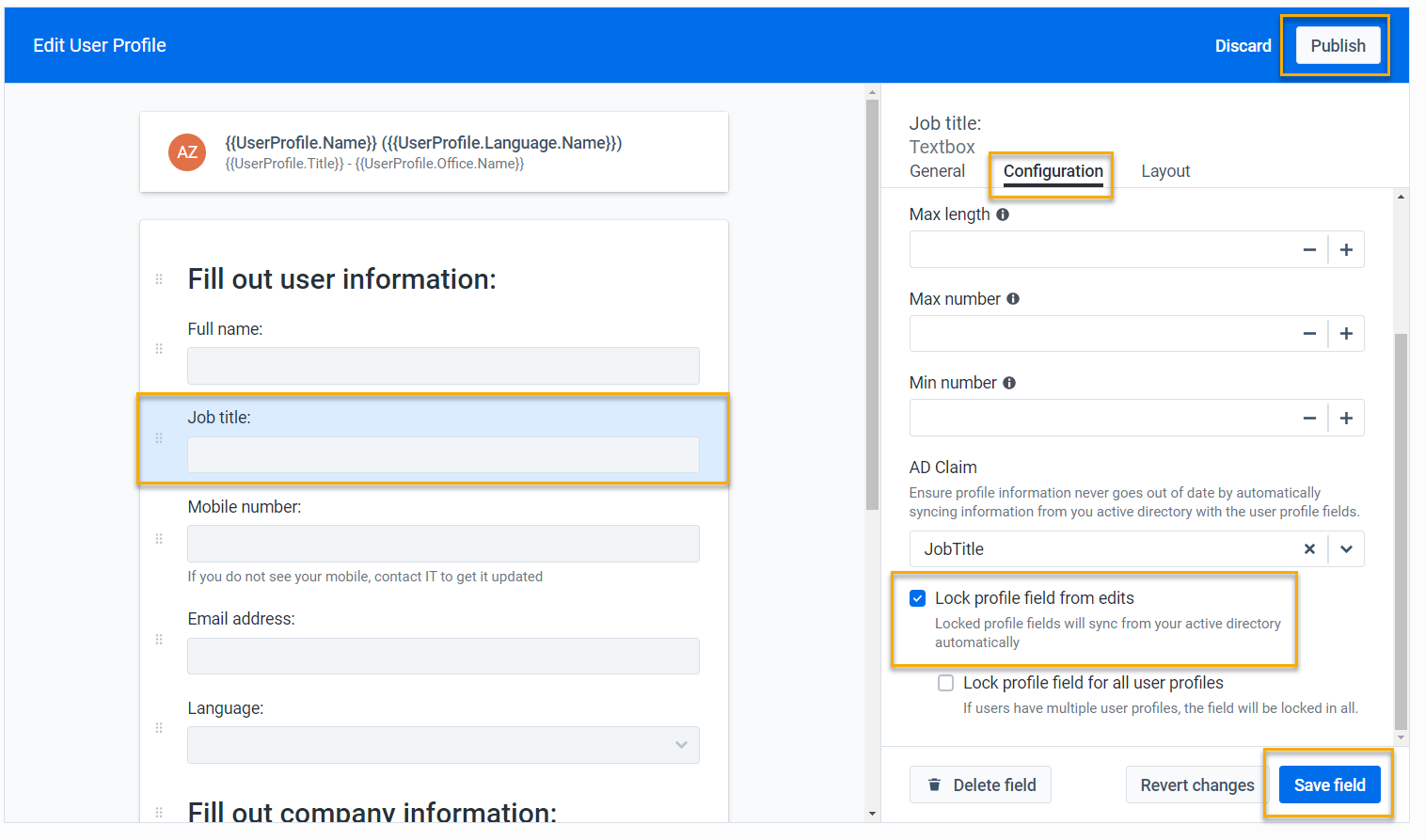Click the info icon next to Max length
1425x840 pixels.
pos(1002,214)
